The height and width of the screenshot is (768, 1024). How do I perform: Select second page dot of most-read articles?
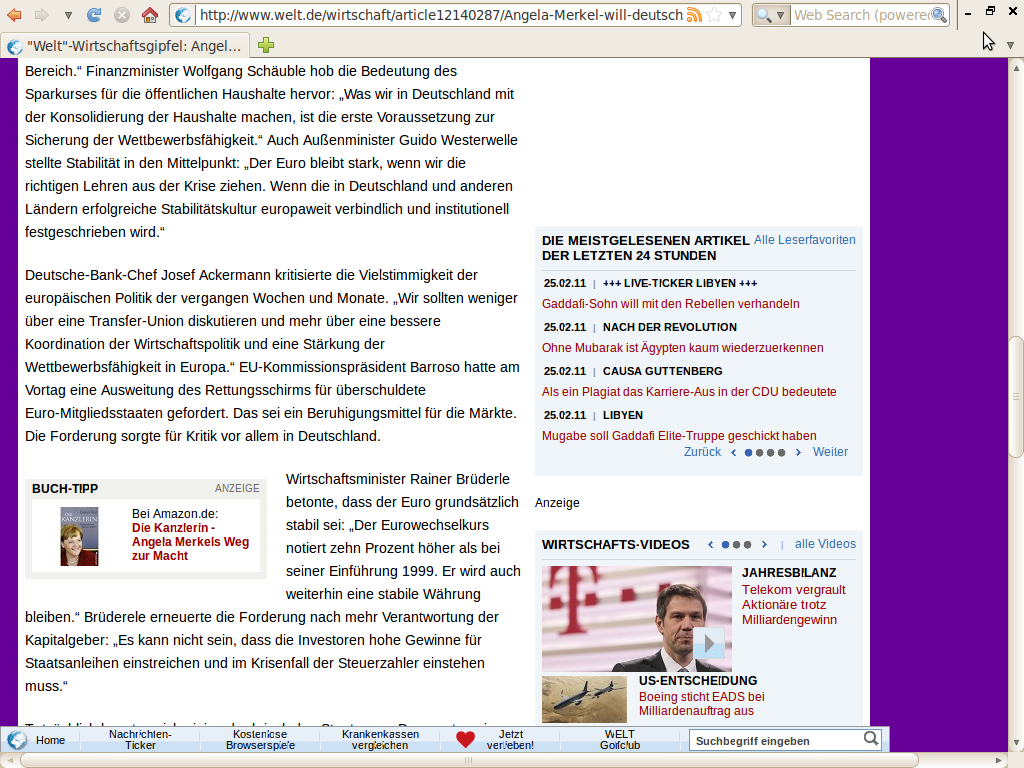[760, 453]
